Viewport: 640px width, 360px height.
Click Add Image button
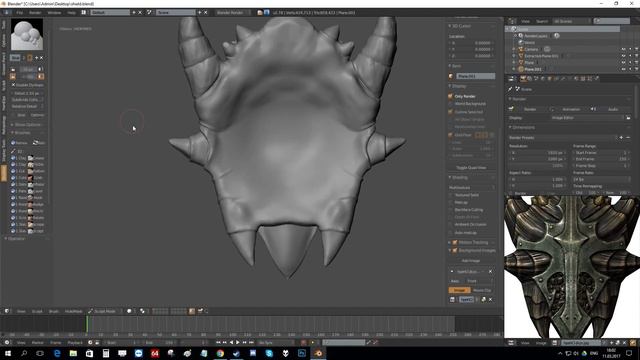point(471,260)
